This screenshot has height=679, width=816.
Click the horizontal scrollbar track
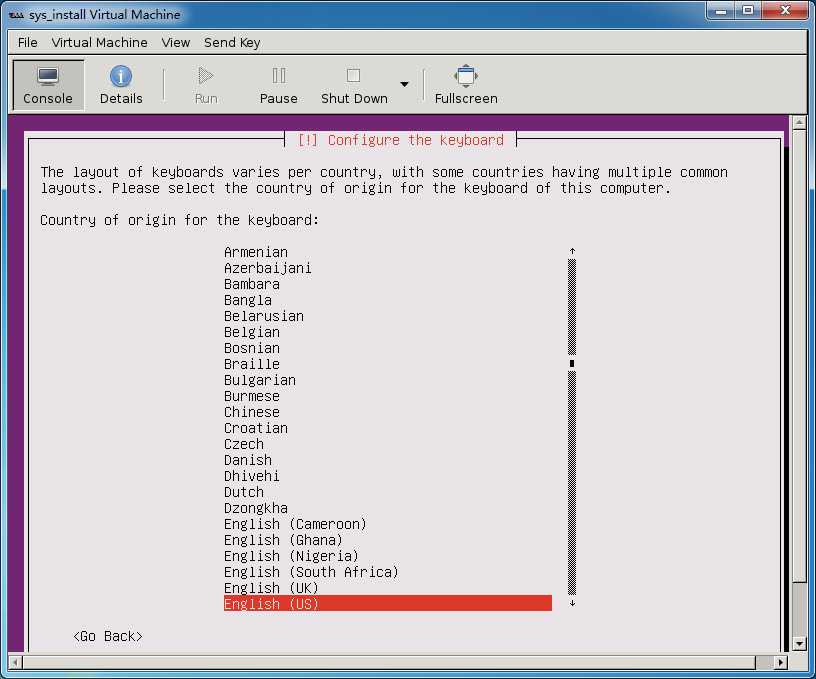389,662
